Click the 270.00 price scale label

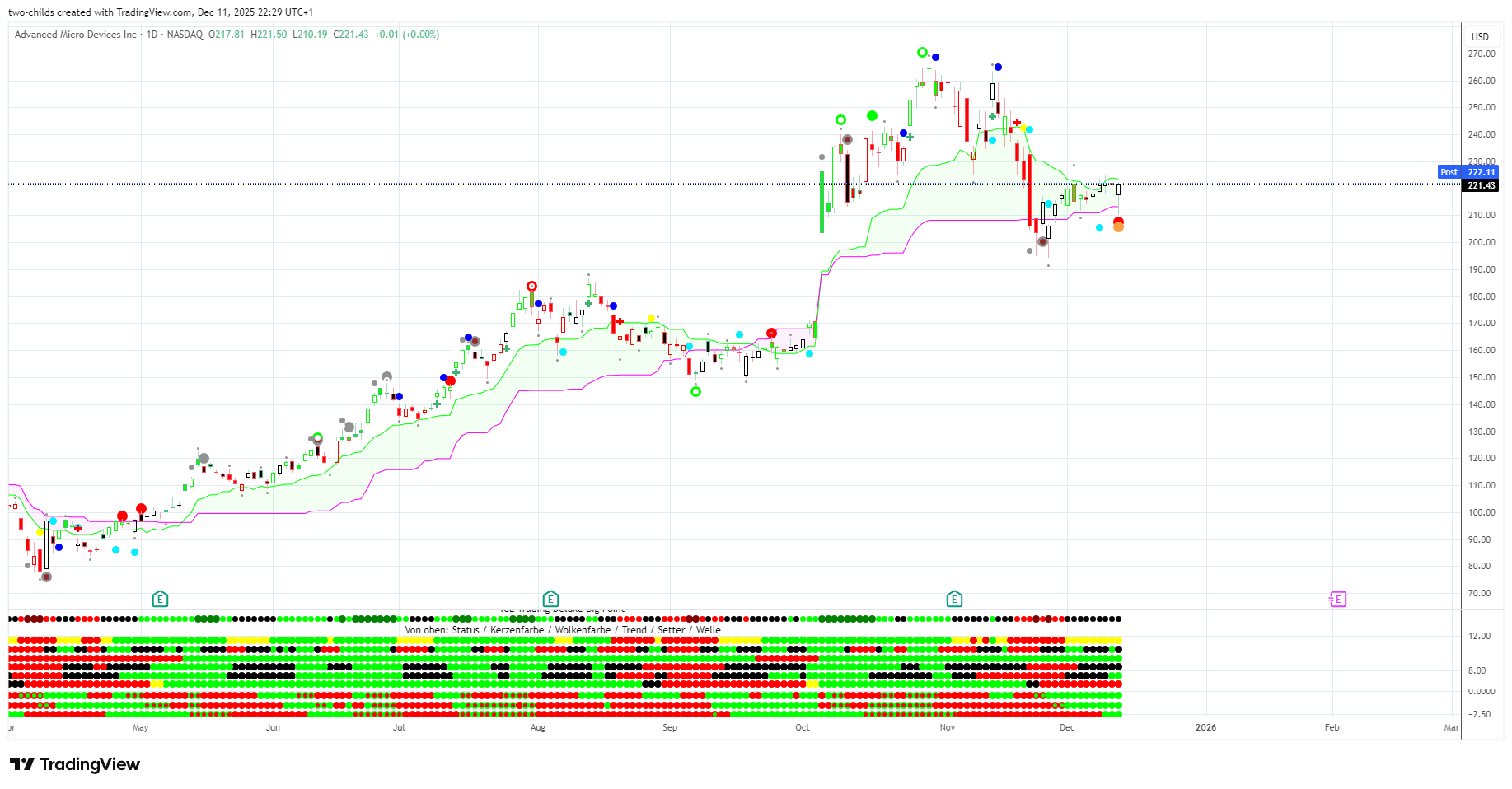(x=1481, y=54)
